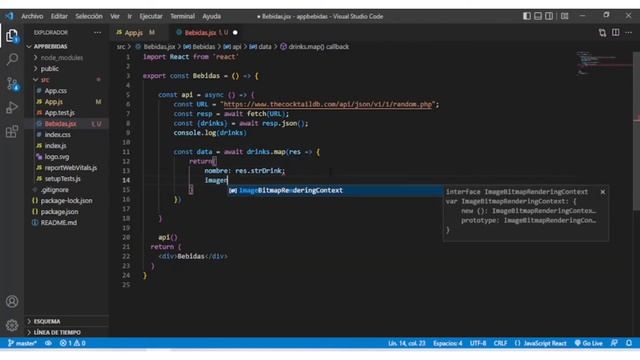Open the Ver menu
The height and width of the screenshot is (360, 640).
(115, 16)
